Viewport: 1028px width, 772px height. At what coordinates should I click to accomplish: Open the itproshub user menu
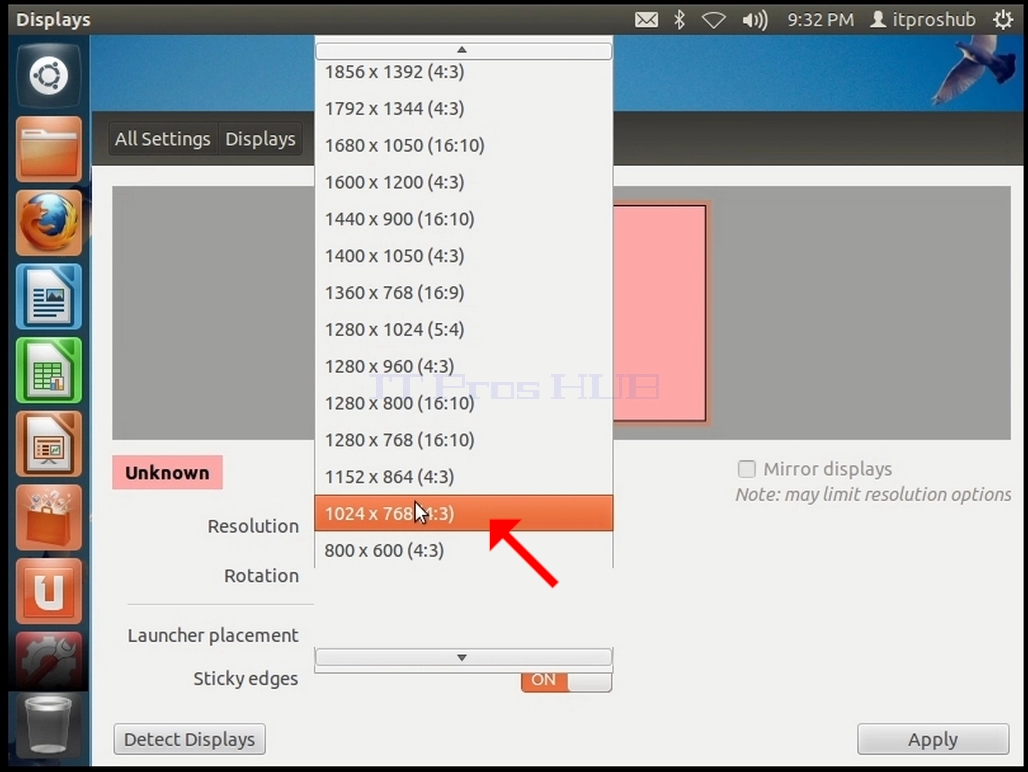coord(922,20)
